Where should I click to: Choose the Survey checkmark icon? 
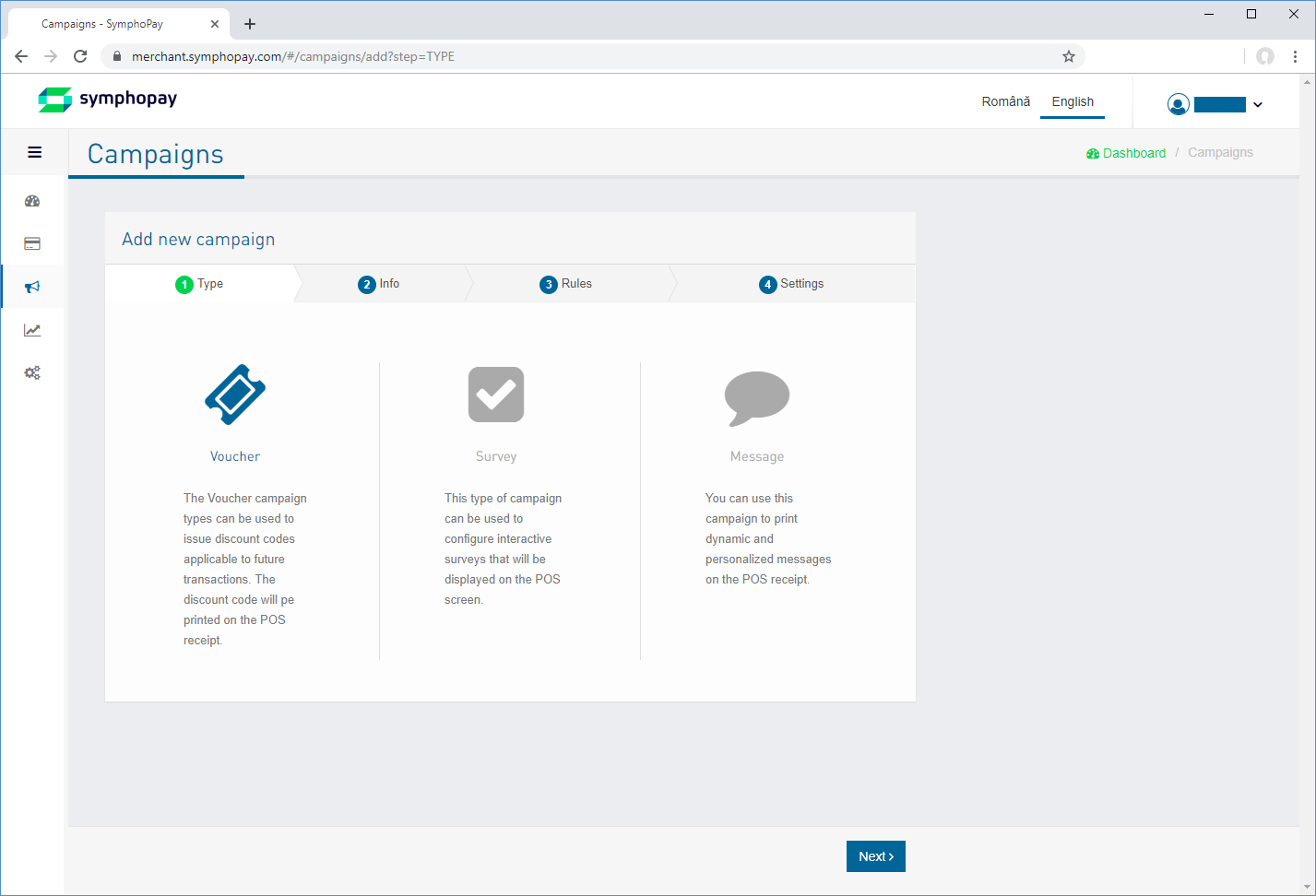click(496, 395)
